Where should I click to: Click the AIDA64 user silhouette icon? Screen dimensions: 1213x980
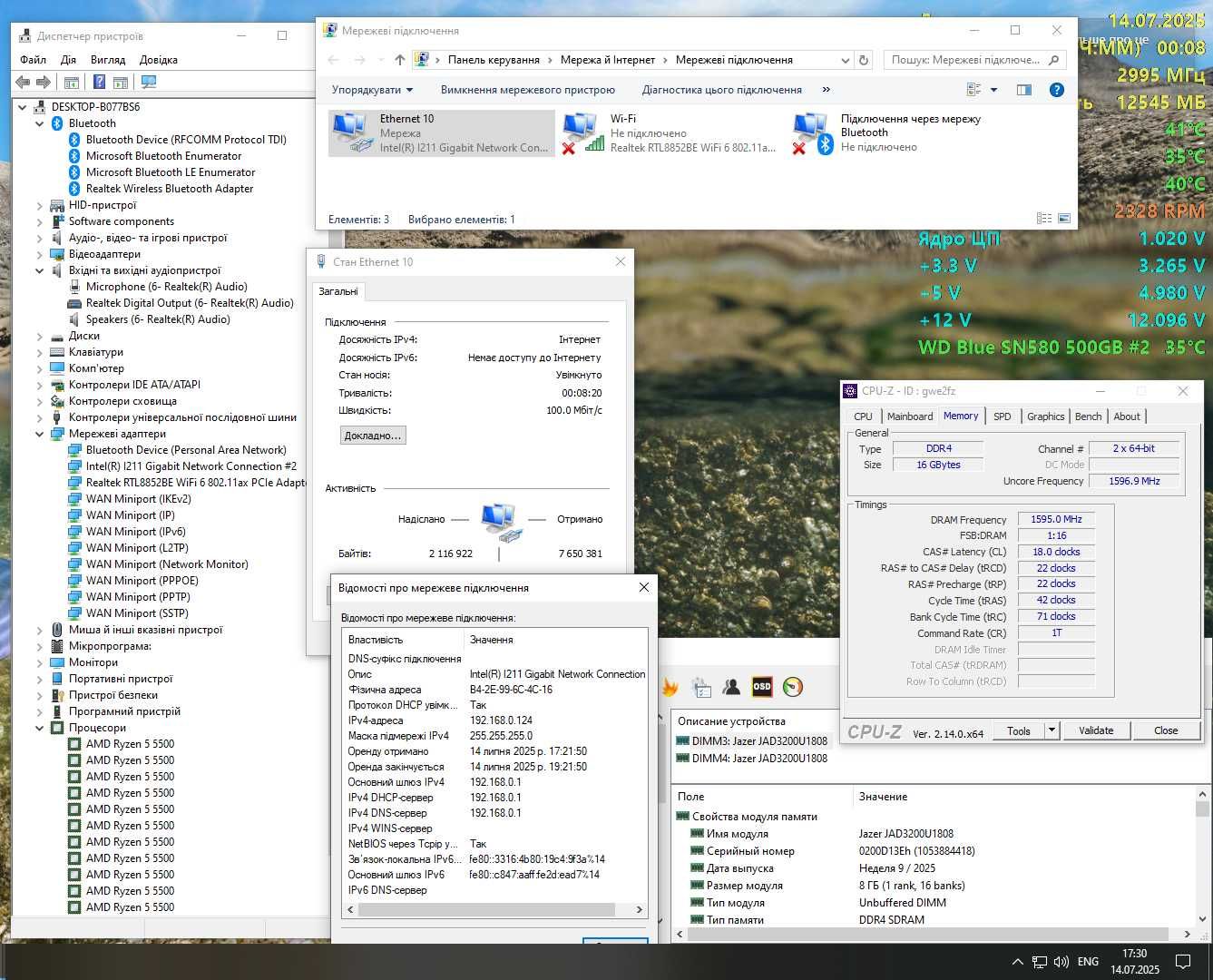click(731, 688)
